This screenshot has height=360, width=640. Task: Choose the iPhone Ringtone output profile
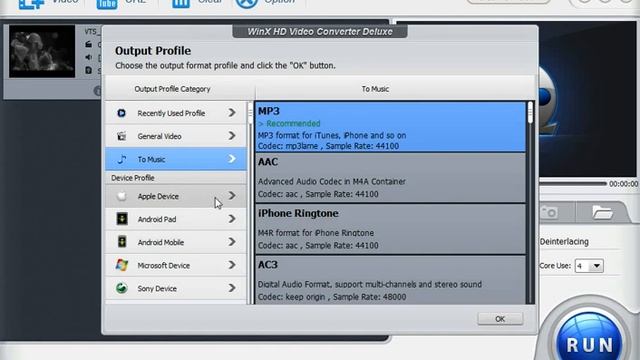click(x=390, y=229)
